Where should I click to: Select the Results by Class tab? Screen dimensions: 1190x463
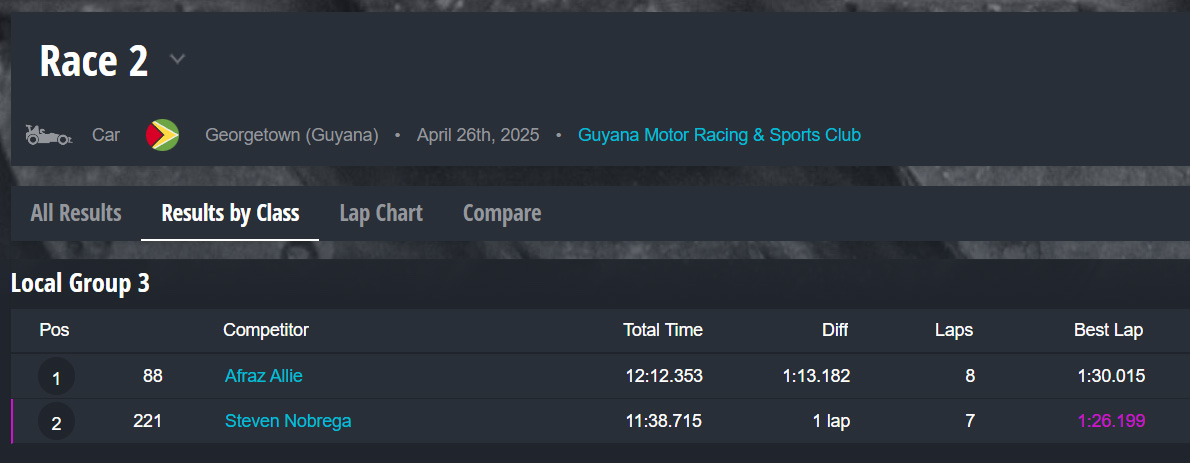(230, 213)
